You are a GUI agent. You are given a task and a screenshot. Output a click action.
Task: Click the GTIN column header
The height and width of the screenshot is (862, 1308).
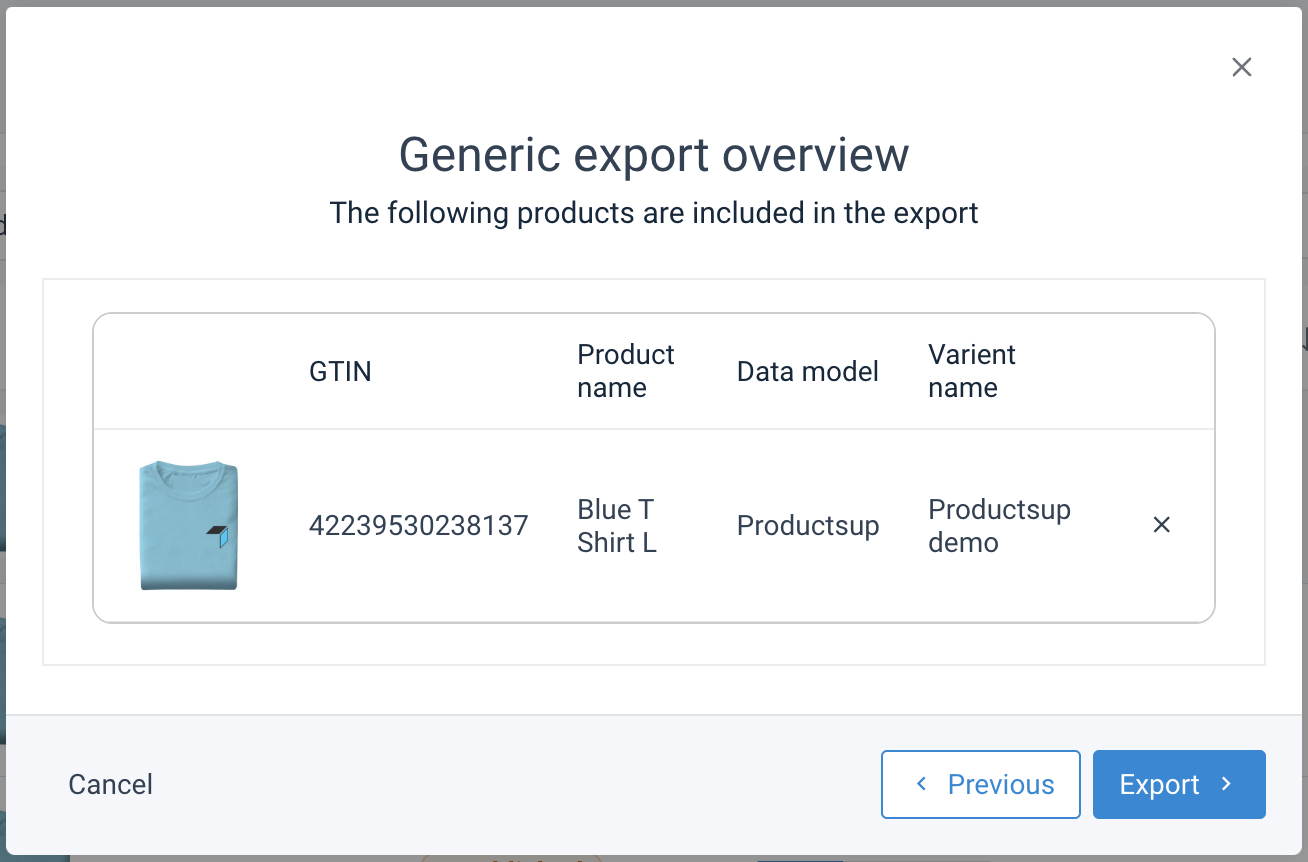point(340,372)
